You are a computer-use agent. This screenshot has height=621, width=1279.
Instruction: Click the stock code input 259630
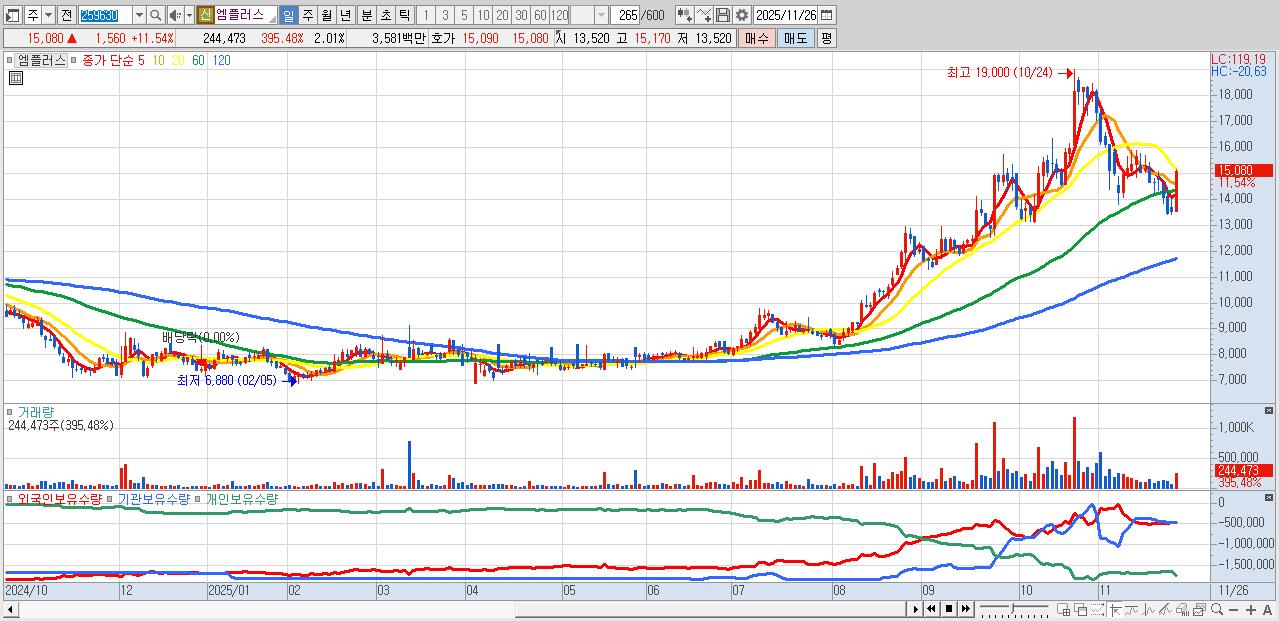106,15
